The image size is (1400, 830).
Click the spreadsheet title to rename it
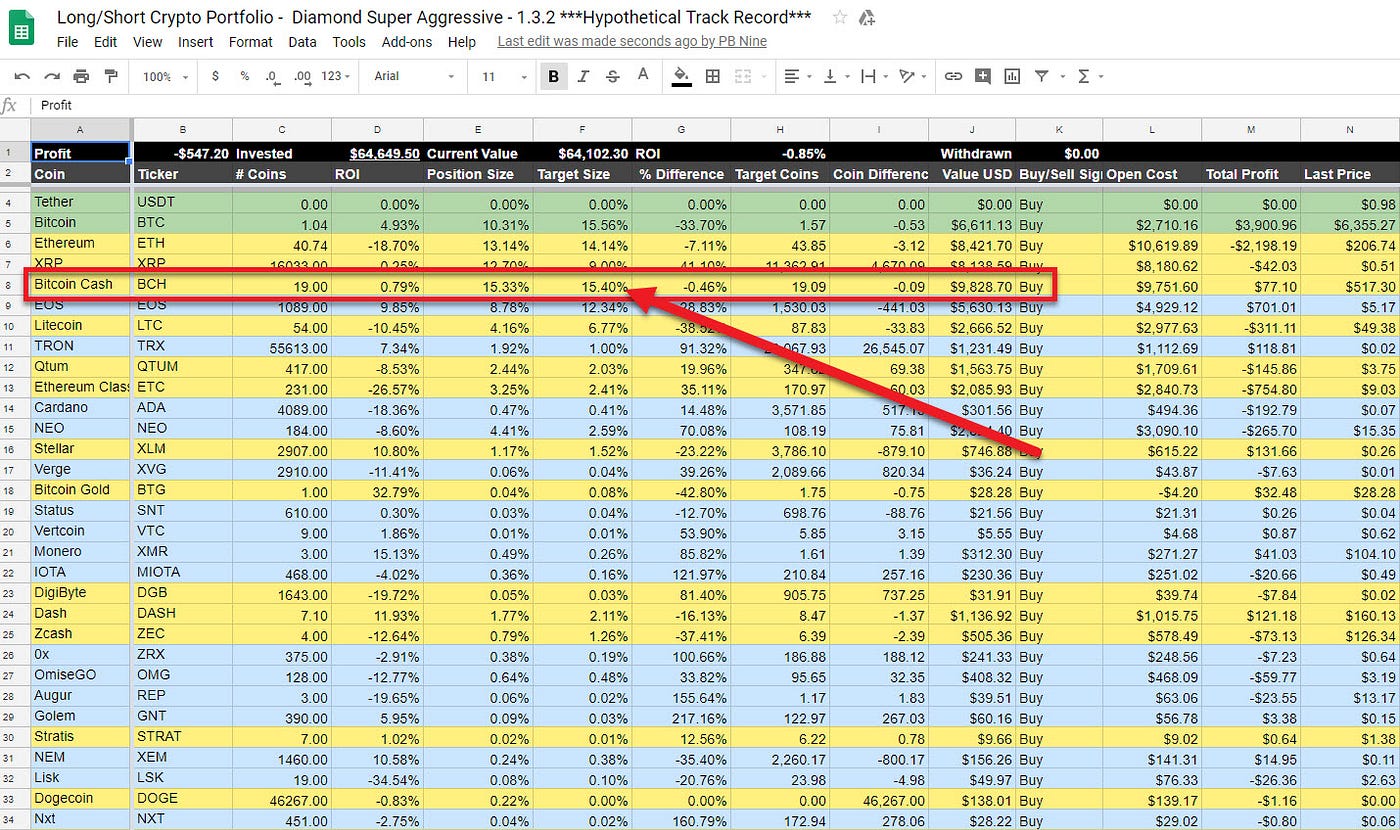pyautogui.click(x=433, y=17)
